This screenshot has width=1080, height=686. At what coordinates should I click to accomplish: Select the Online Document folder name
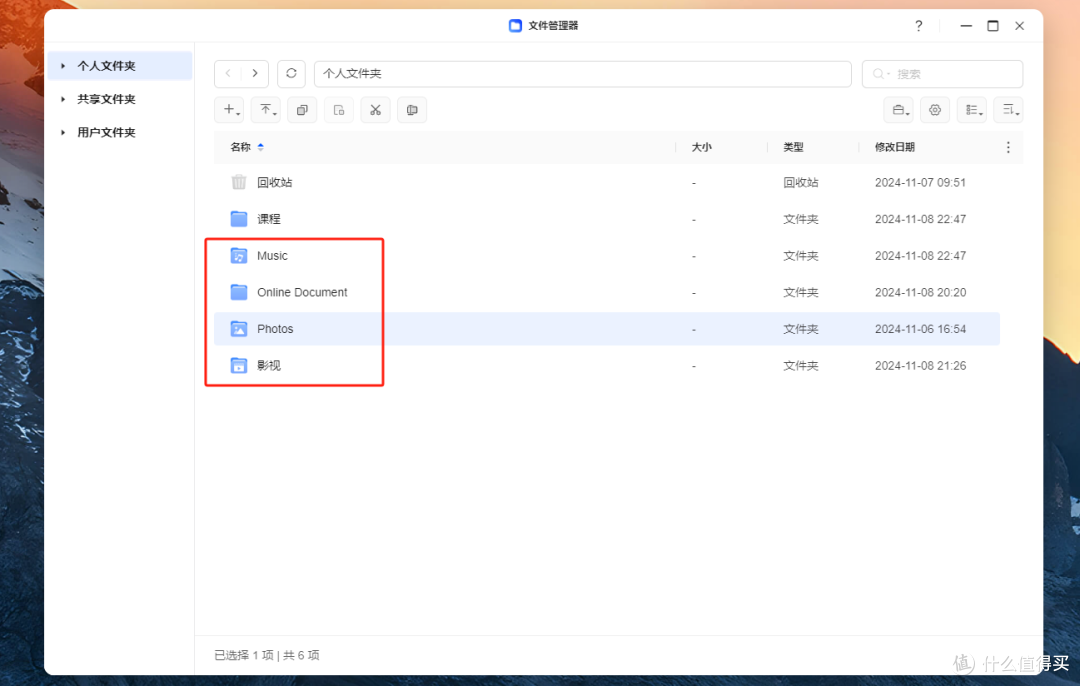pyautogui.click(x=302, y=292)
